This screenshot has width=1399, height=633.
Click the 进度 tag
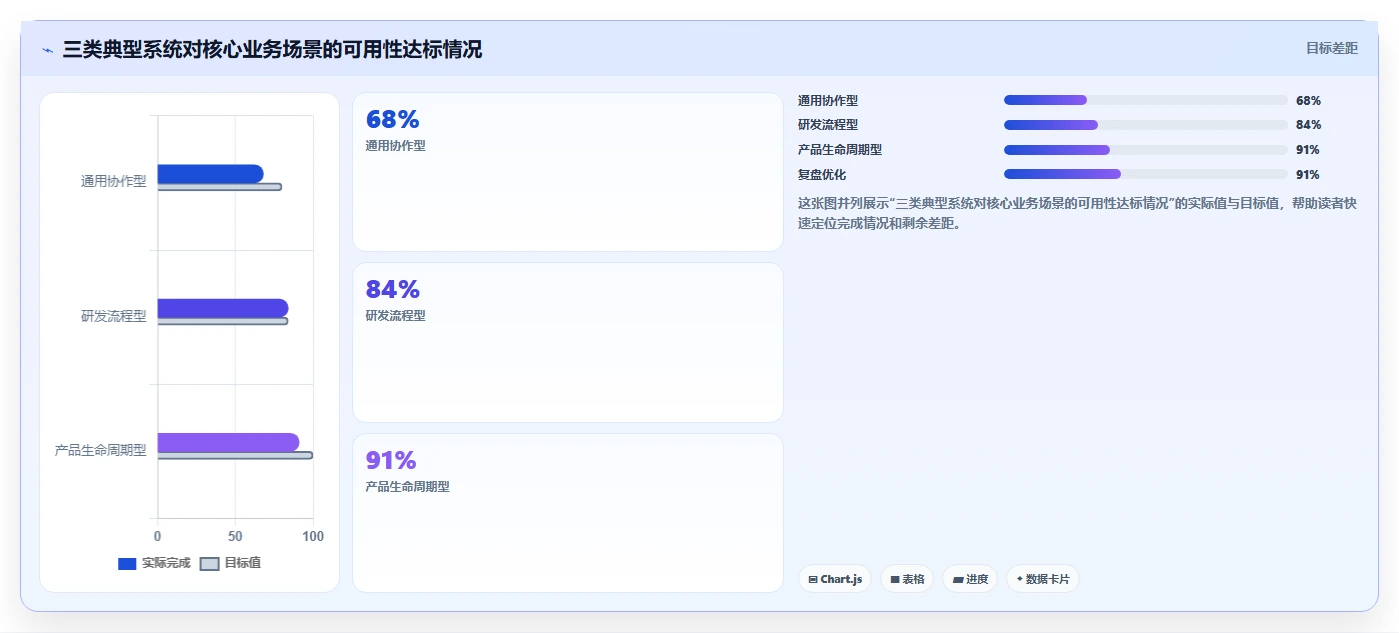coord(970,579)
